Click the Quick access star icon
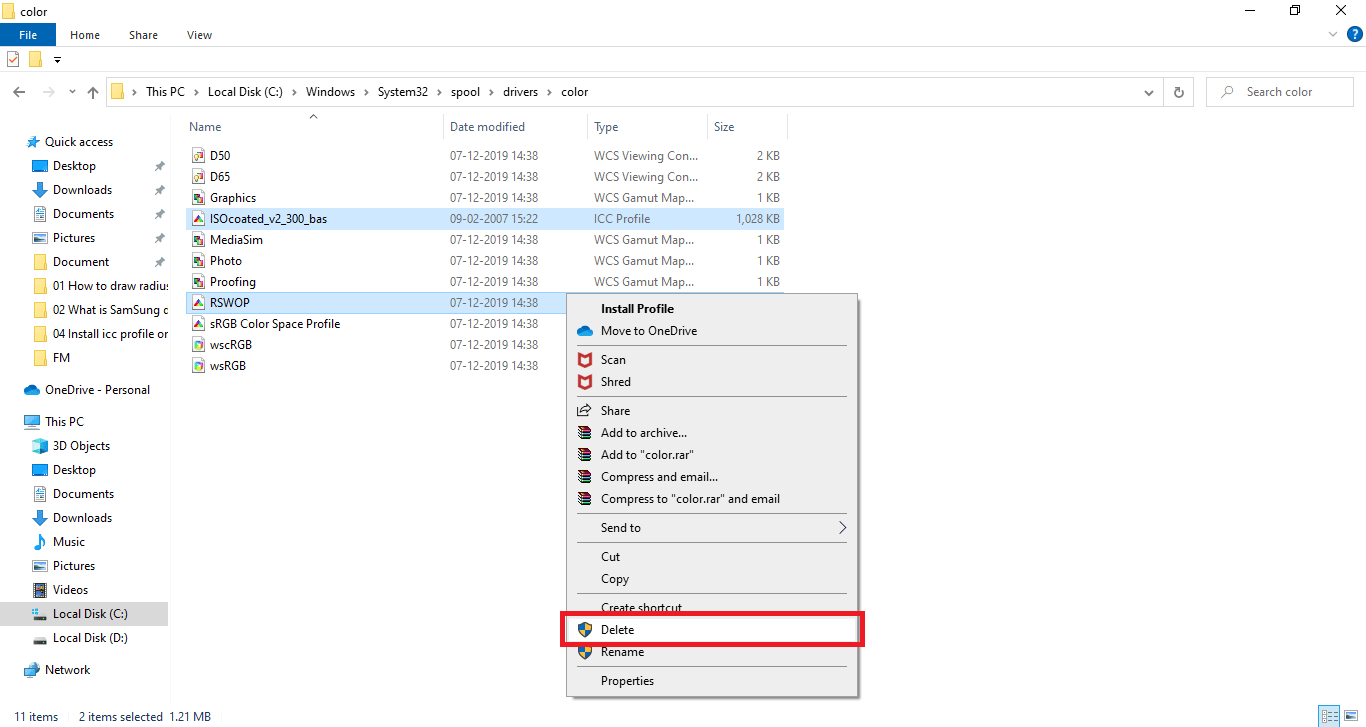The image size is (1366, 727). click(33, 142)
